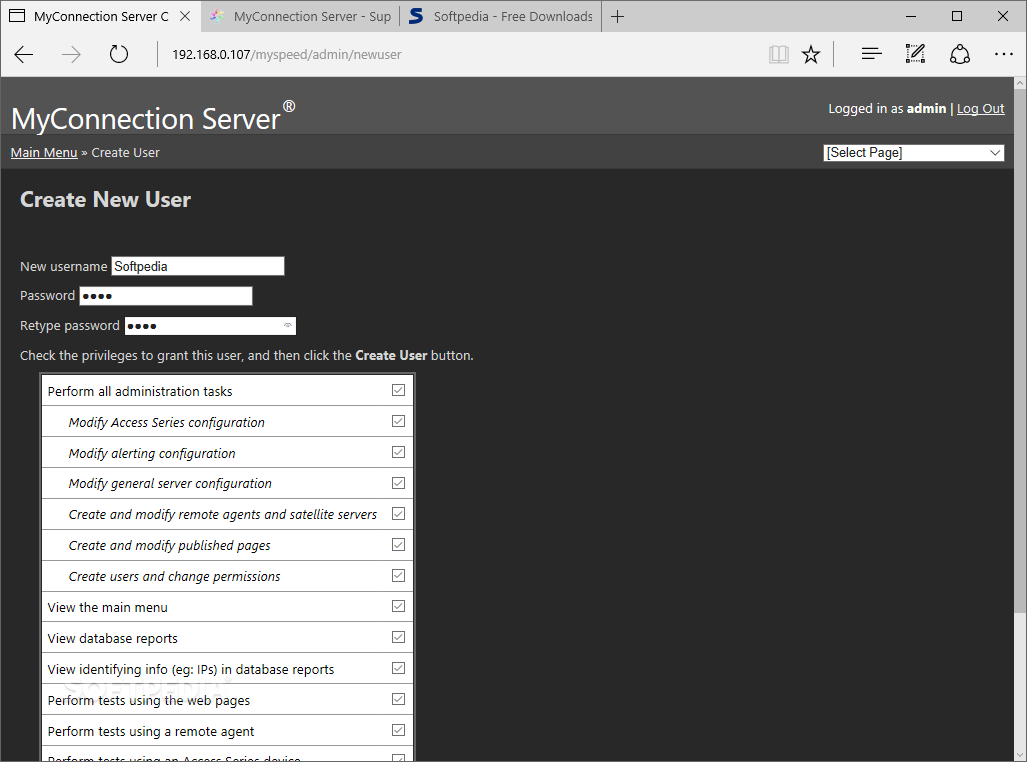Viewport: 1027px width, 762px height.
Task: Toggle Modify Access Series configuration checkbox
Action: 398,421
